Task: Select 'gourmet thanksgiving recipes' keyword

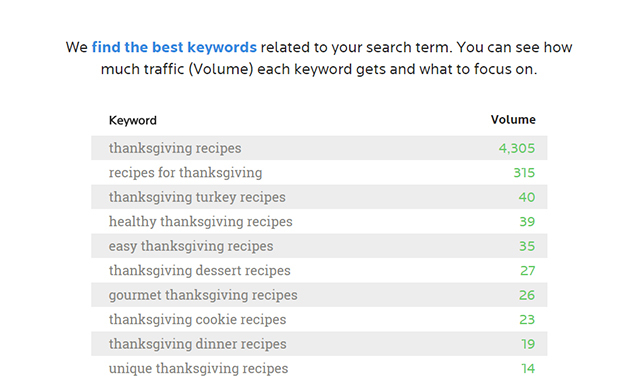Action: [203, 295]
